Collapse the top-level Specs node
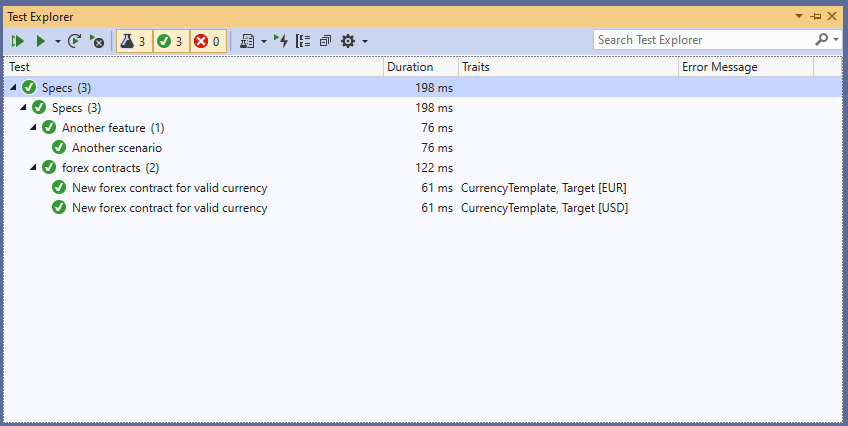 click(13, 88)
